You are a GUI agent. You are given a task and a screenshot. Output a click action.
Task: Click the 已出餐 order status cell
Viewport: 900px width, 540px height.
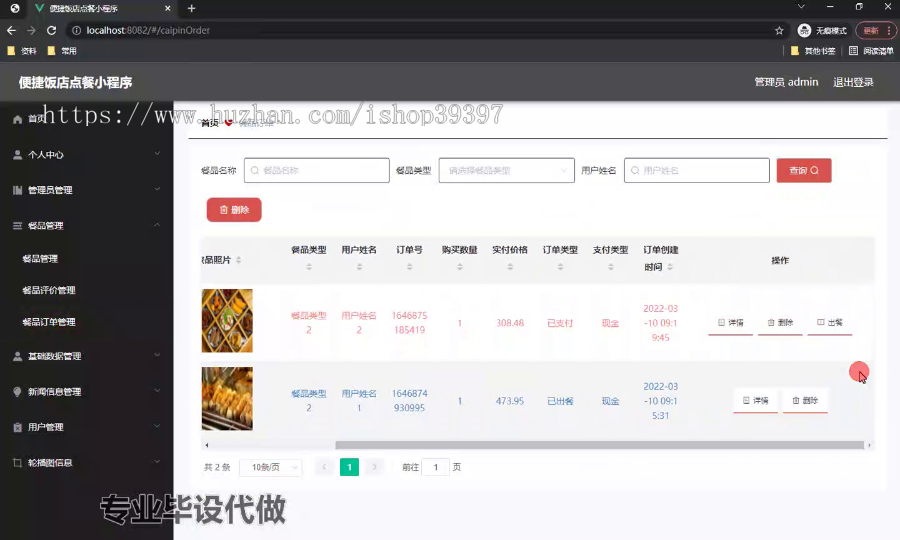[x=560, y=401]
